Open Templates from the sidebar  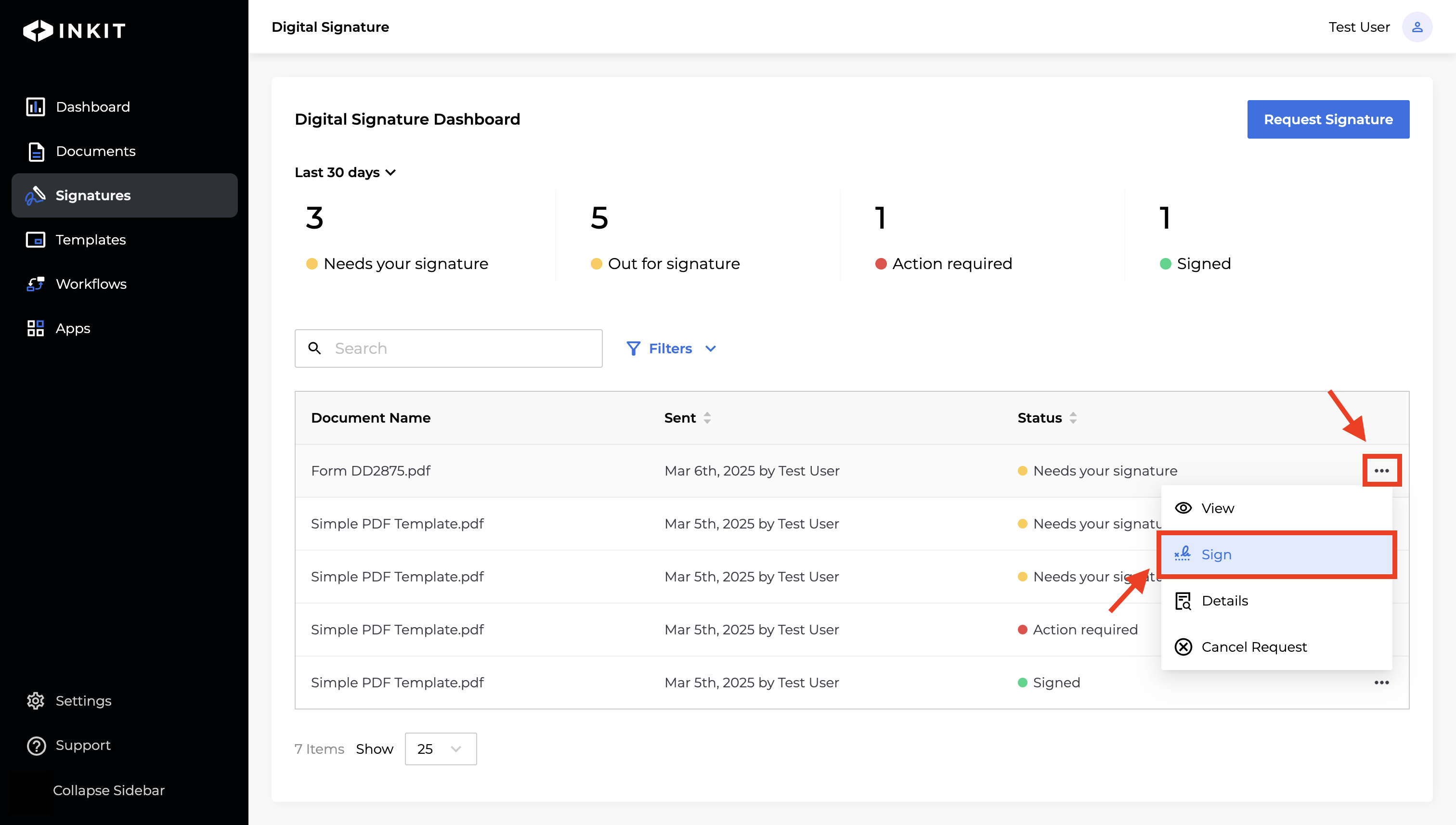click(x=36, y=240)
